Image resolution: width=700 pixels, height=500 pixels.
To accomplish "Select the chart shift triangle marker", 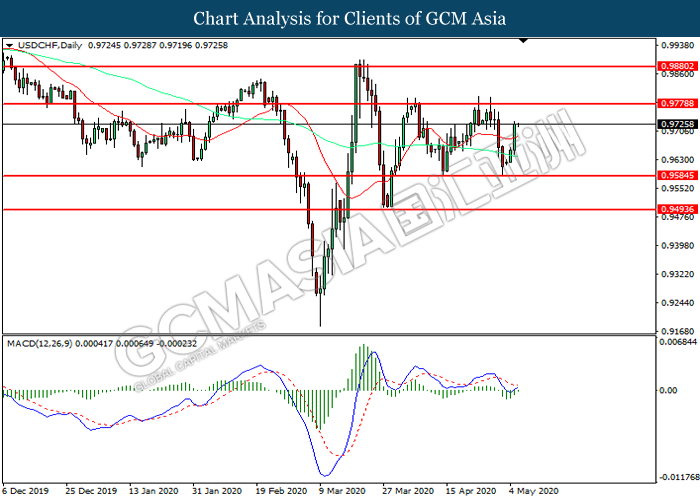I will point(524,41).
